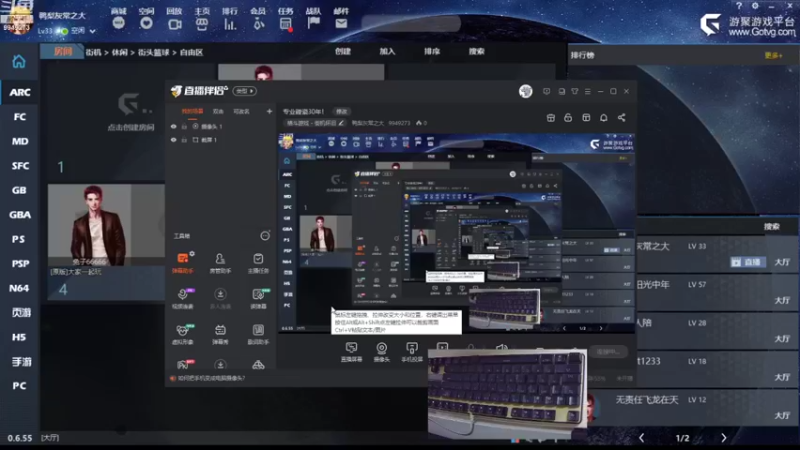
Task: Select the N64 platform tab
Action: [20, 288]
